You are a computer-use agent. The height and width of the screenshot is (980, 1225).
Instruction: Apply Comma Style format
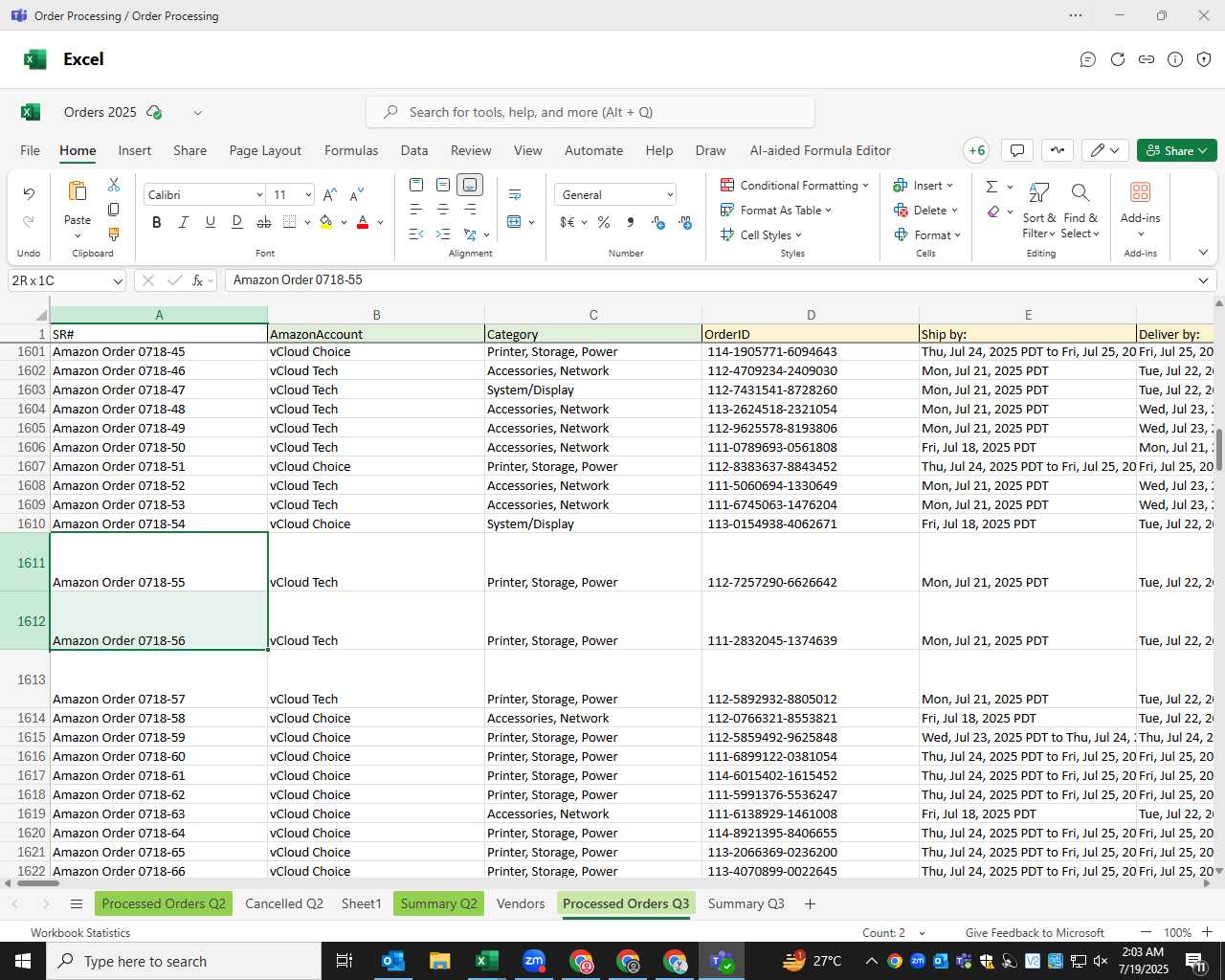pyautogui.click(x=631, y=222)
